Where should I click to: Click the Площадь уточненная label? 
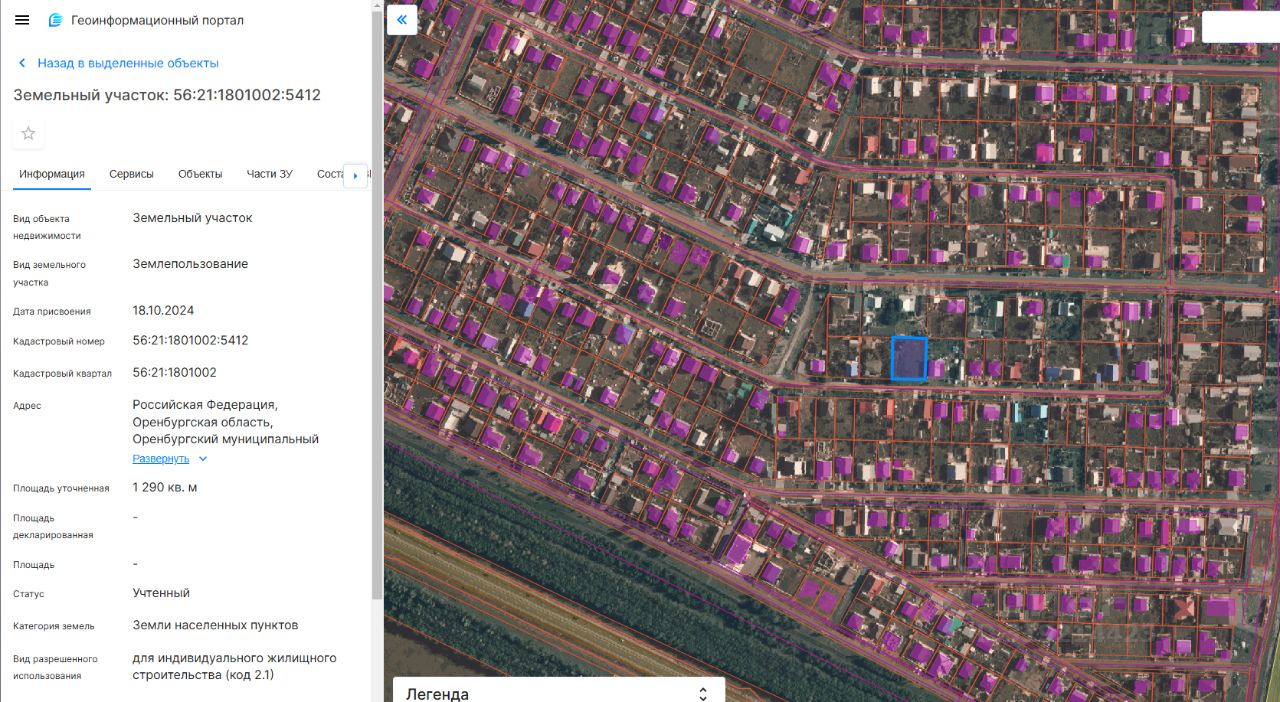click(x=61, y=489)
